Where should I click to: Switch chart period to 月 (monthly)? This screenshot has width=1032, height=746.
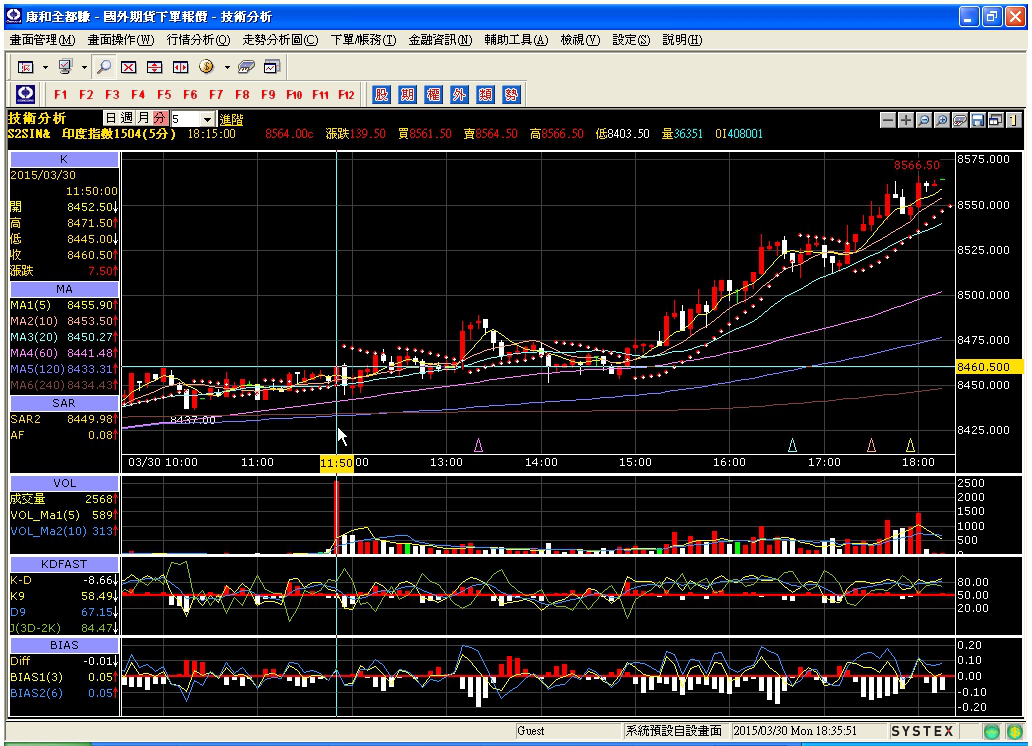coord(143,118)
